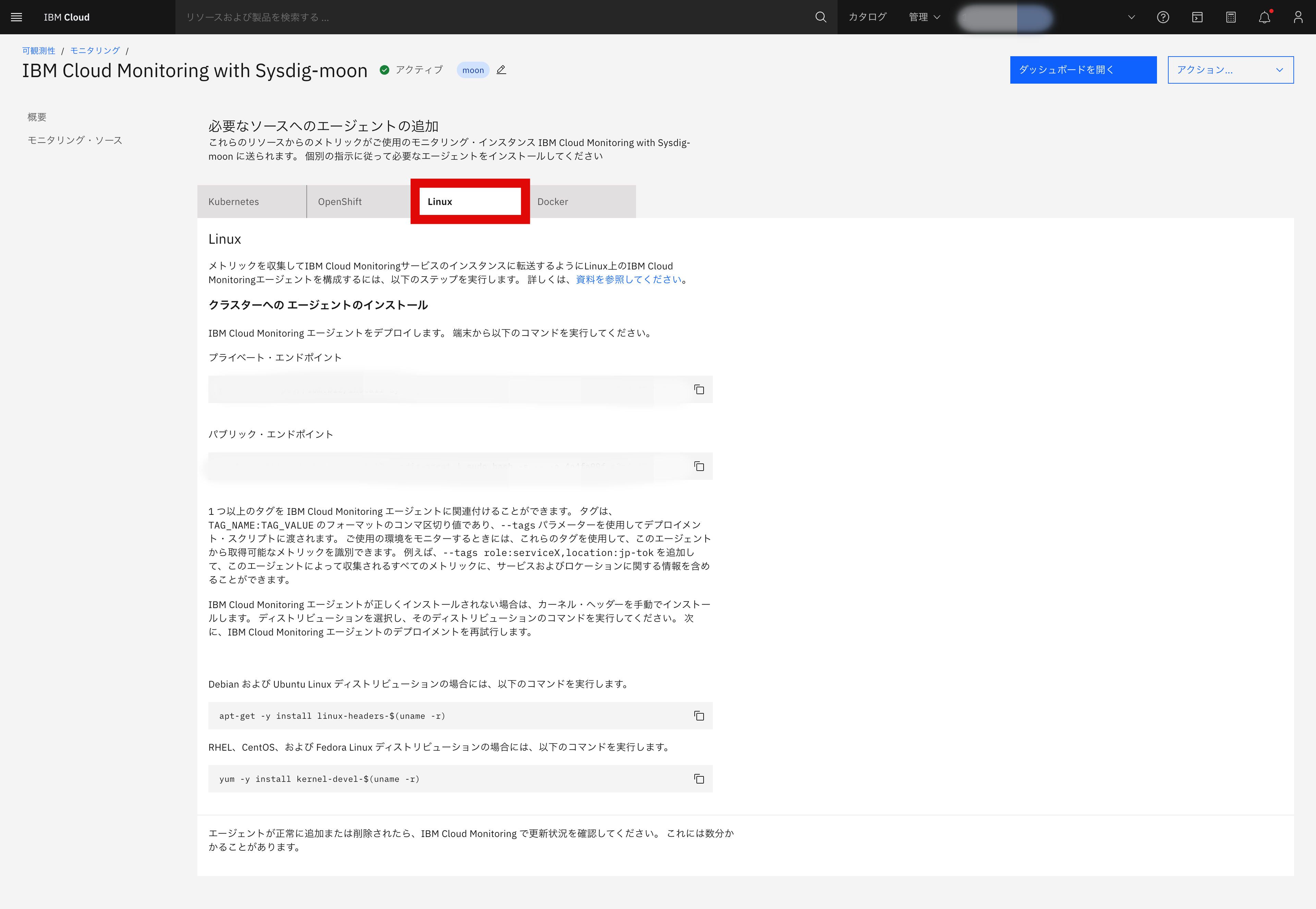Expand the アクション dropdown
The image size is (1316, 909).
click(x=1230, y=70)
